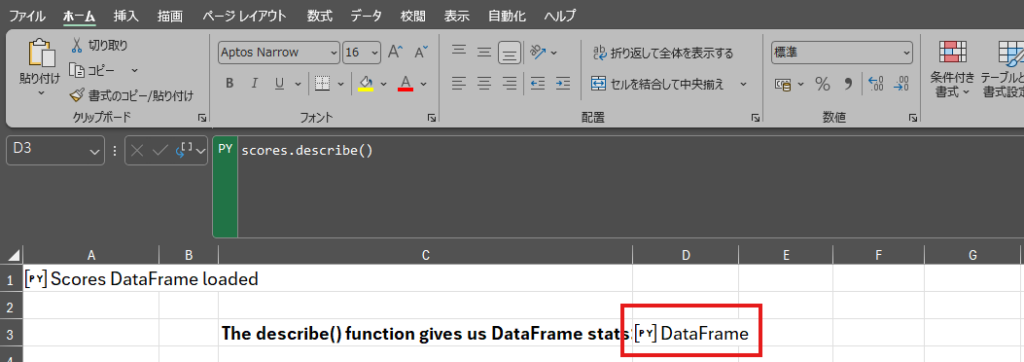Align text right horizontally
The width and height of the screenshot is (1024, 362).
click(x=509, y=83)
